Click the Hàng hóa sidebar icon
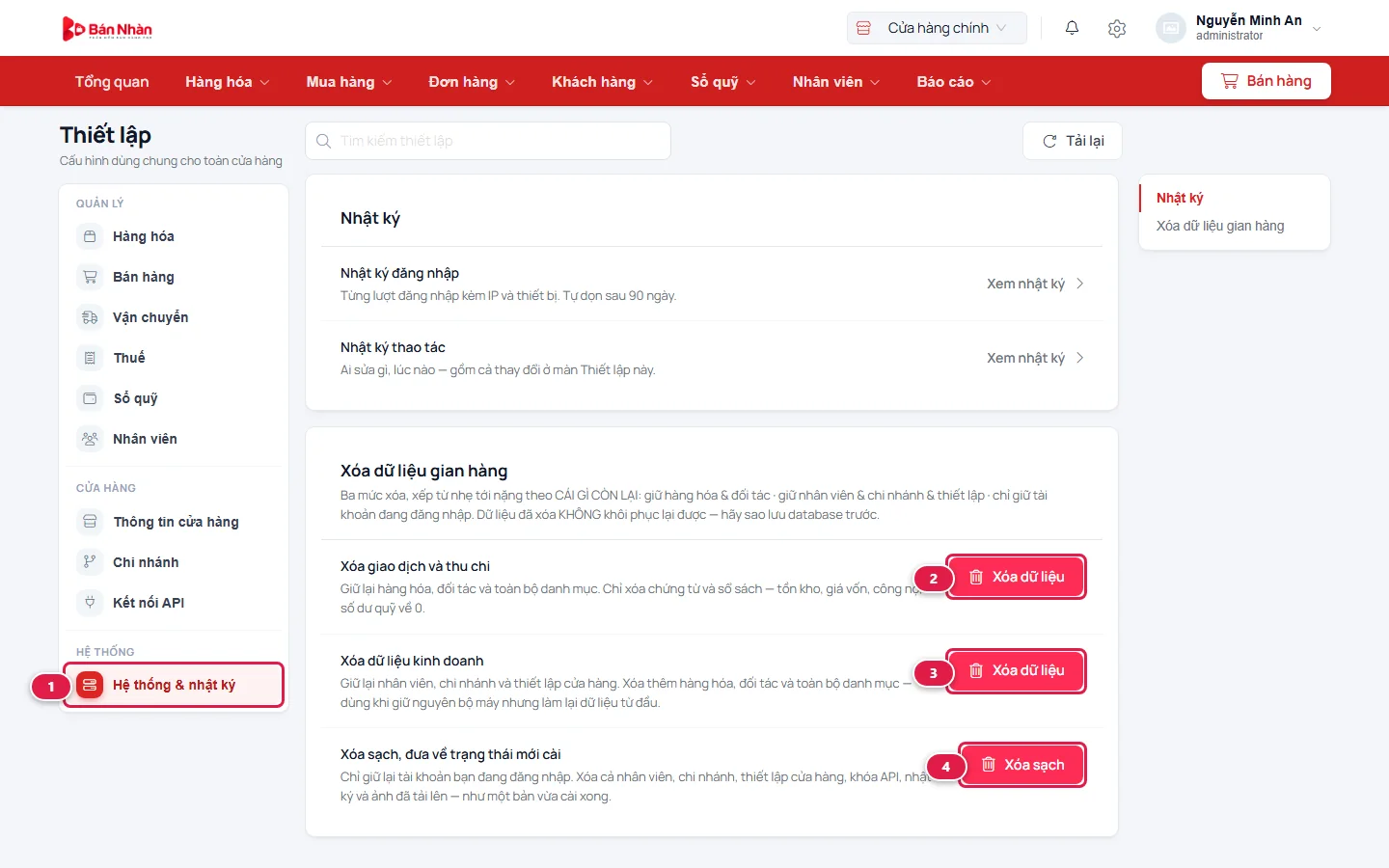 click(90, 236)
